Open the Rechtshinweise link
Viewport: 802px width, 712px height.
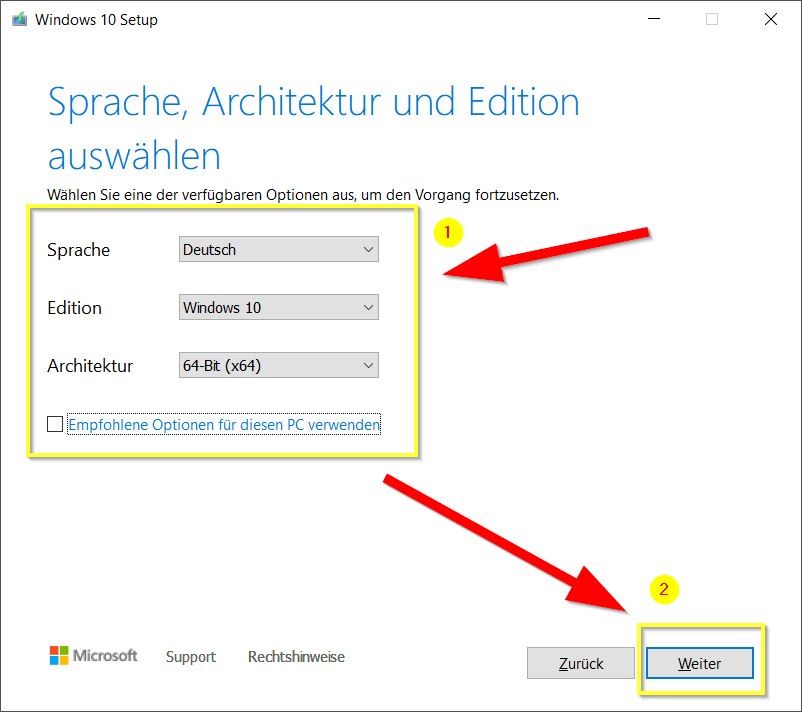coord(296,657)
